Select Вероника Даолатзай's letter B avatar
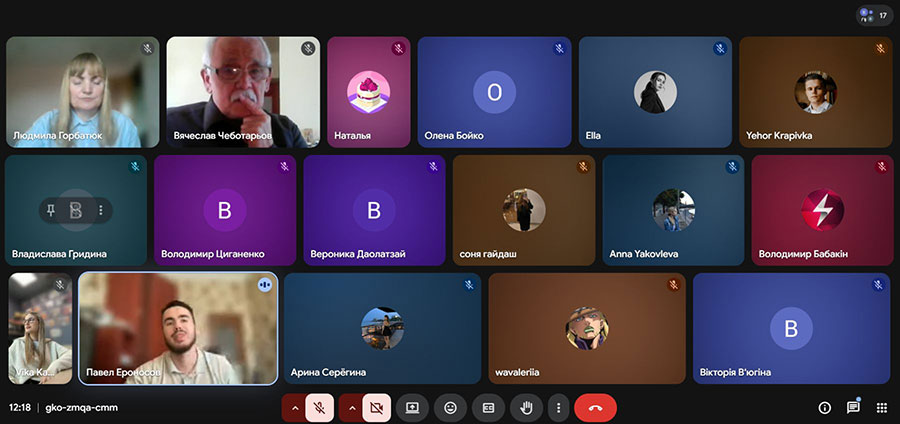Viewport: 900px width, 424px height. point(374,211)
